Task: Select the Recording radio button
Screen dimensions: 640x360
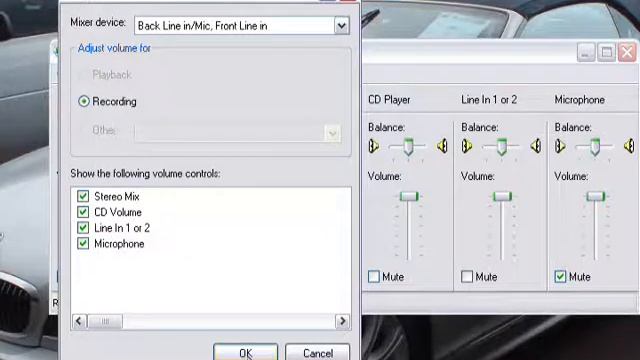Action: (x=84, y=101)
